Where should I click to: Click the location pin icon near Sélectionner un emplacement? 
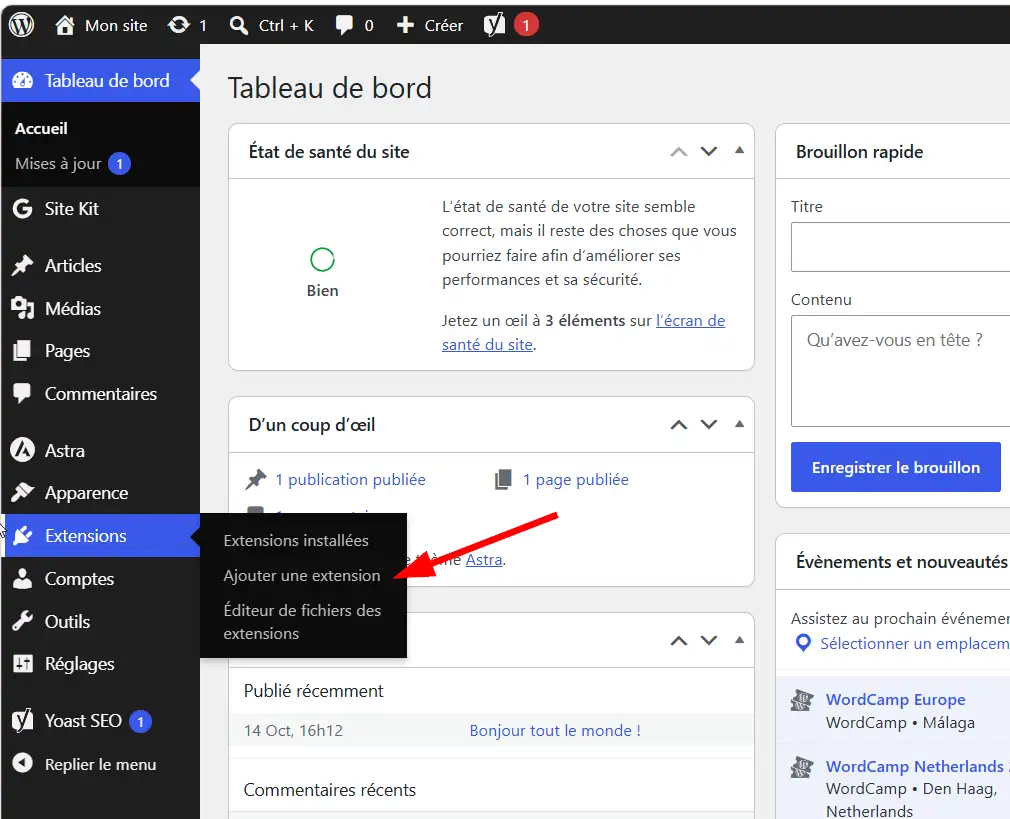tap(803, 643)
